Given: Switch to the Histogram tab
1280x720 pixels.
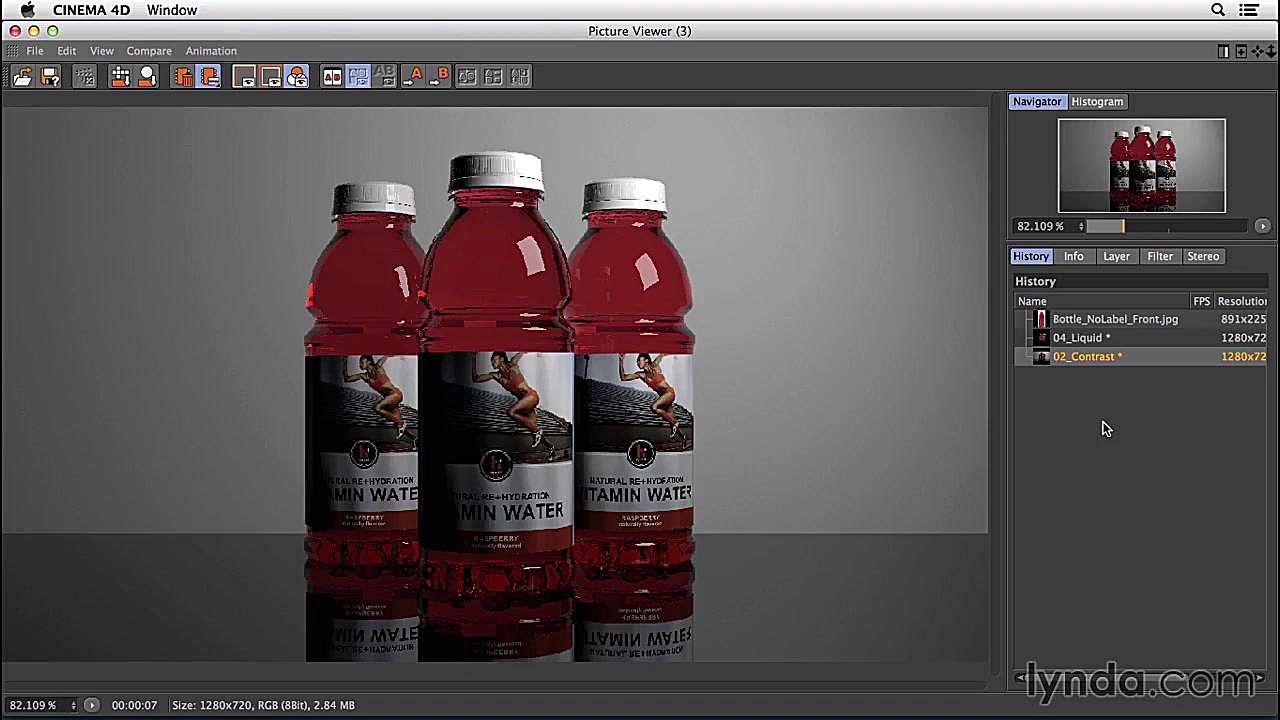Looking at the screenshot, I should pos(1097,102).
